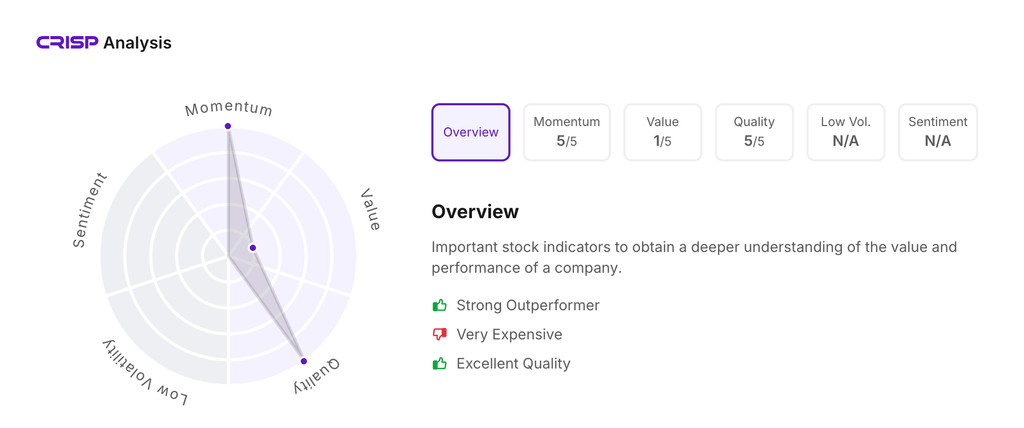
Task: Click the CRISP logo
Action: pos(67,43)
